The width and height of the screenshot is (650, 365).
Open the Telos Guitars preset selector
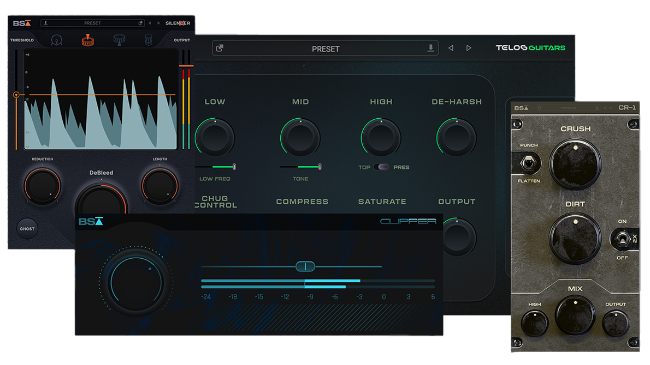325,49
